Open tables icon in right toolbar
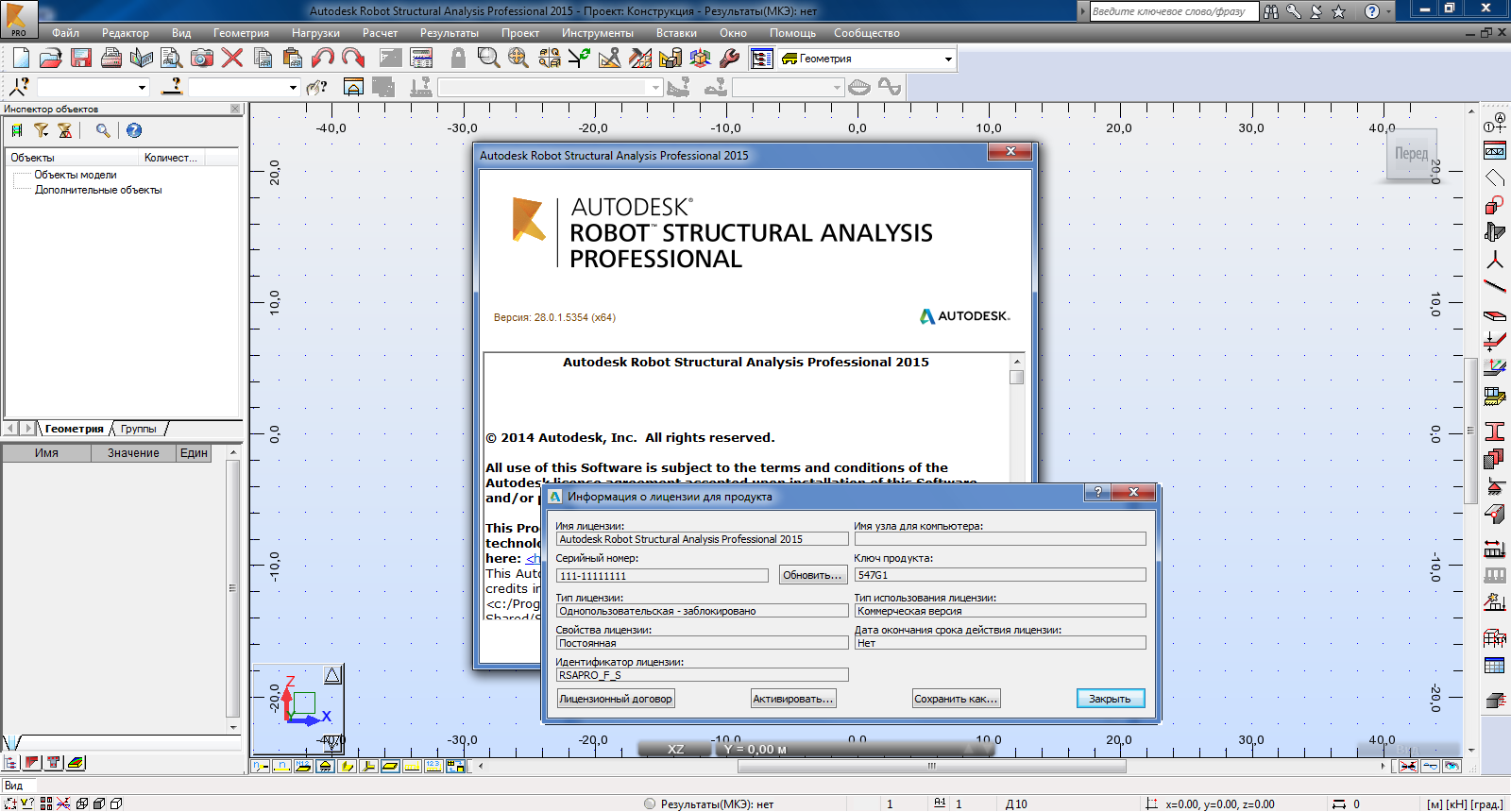1511x812 pixels. 1495,666
